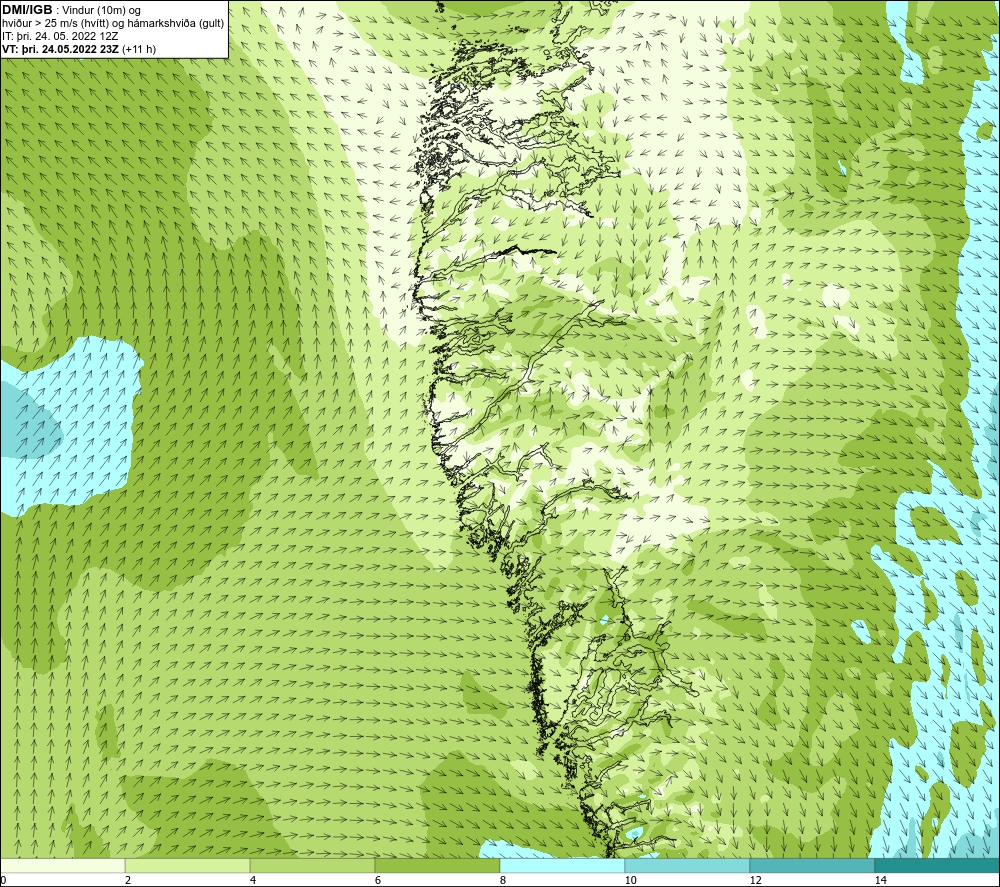This screenshot has width=1000, height=887.
Task: Click the '14' label on the scale
Action: 880,880
